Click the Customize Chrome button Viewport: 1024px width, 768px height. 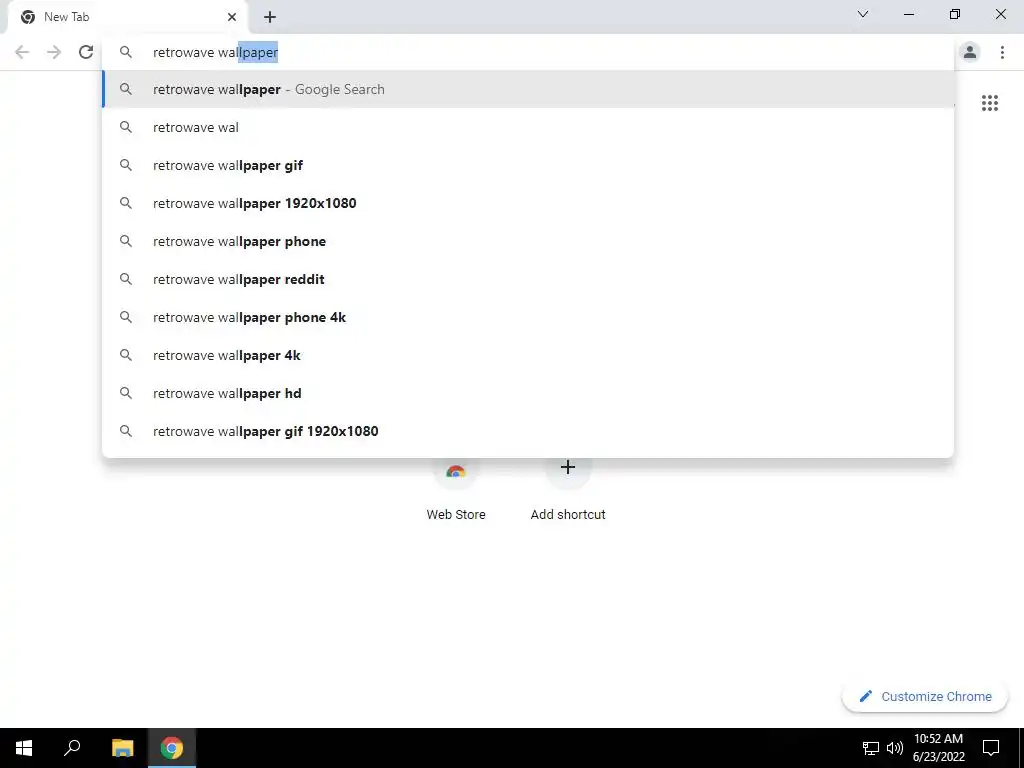point(925,696)
